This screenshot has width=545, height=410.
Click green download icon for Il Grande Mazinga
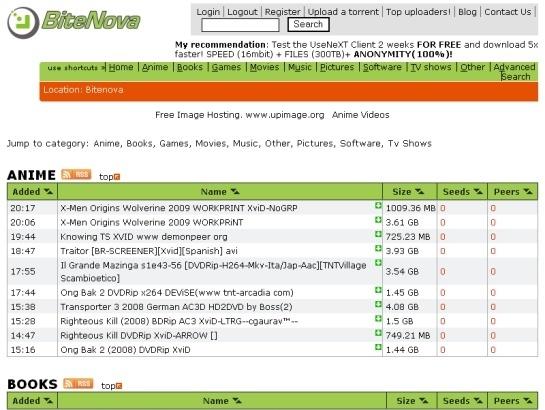(x=378, y=262)
